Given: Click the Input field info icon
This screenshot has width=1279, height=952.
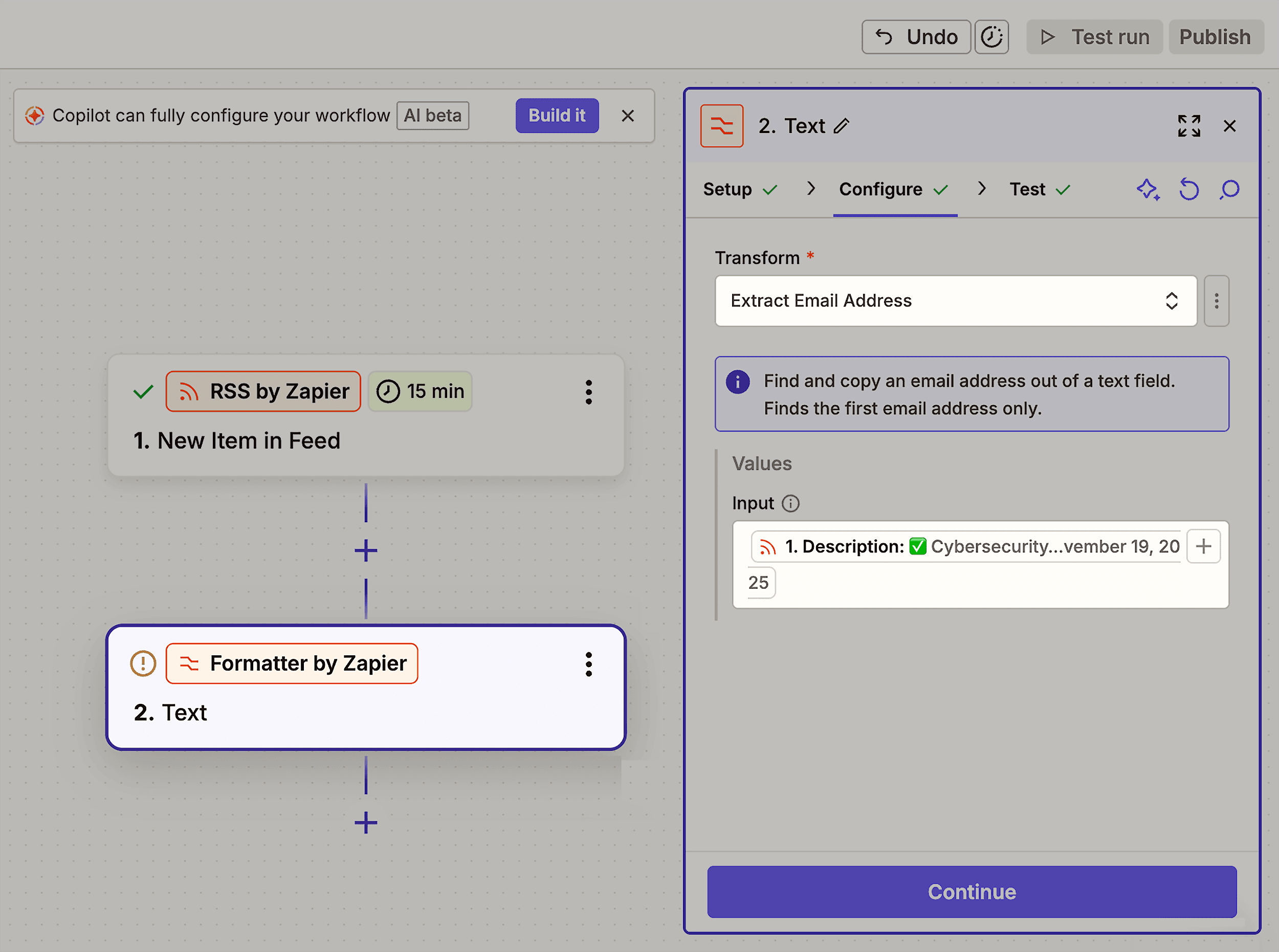Looking at the screenshot, I should [x=790, y=503].
